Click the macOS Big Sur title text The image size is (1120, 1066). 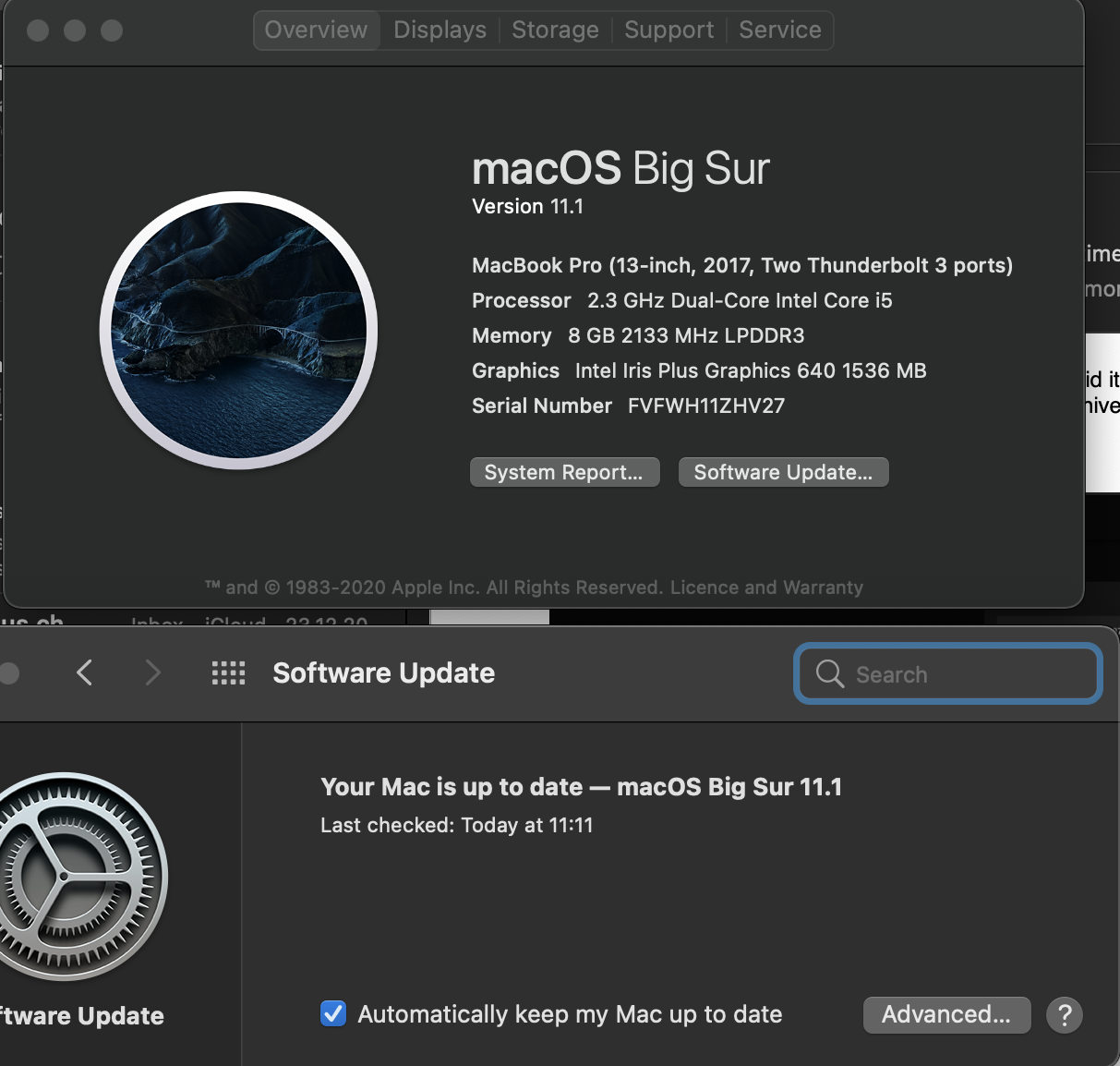(x=620, y=168)
